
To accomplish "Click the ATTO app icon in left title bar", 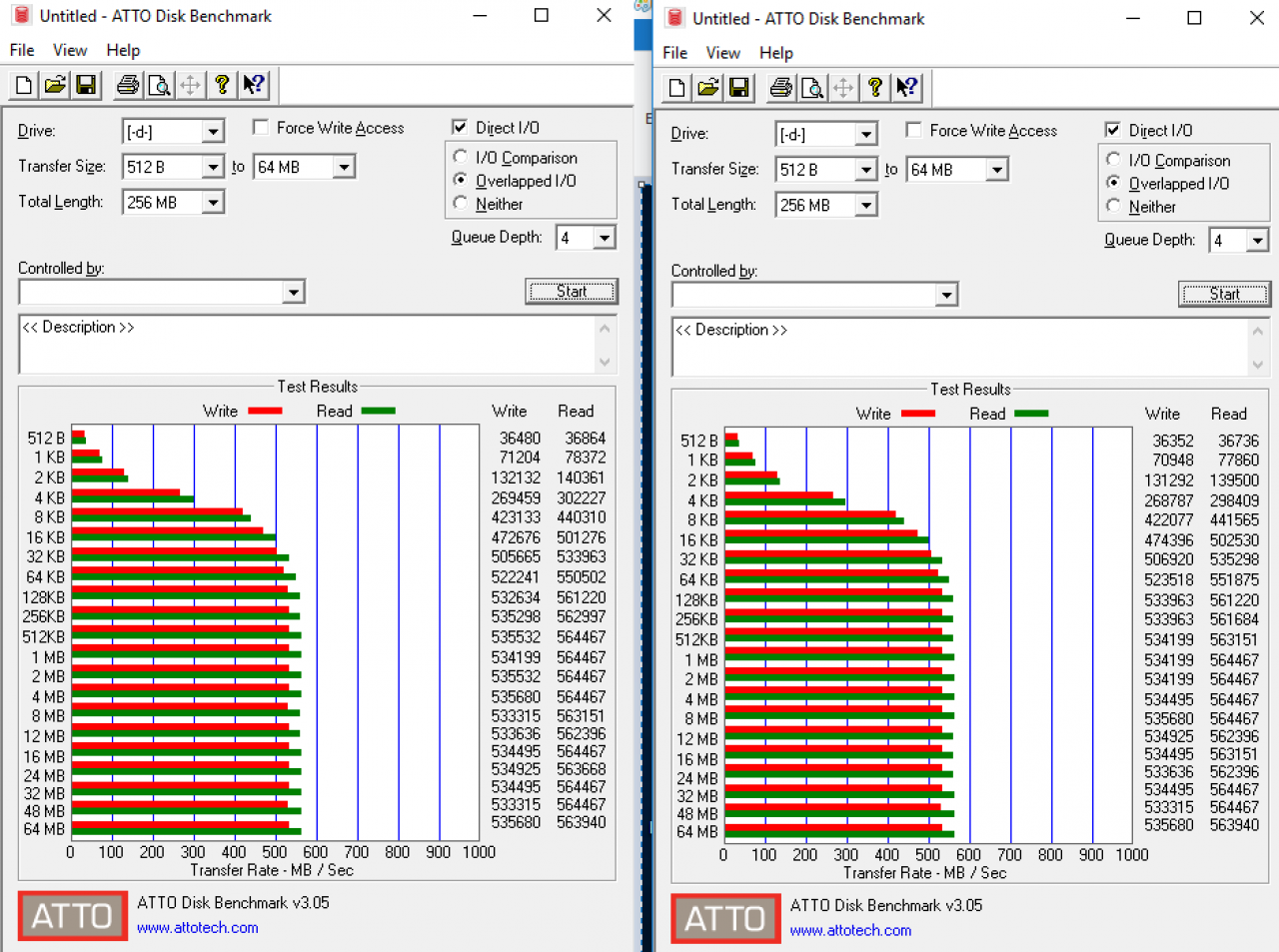I will pos(21,15).
